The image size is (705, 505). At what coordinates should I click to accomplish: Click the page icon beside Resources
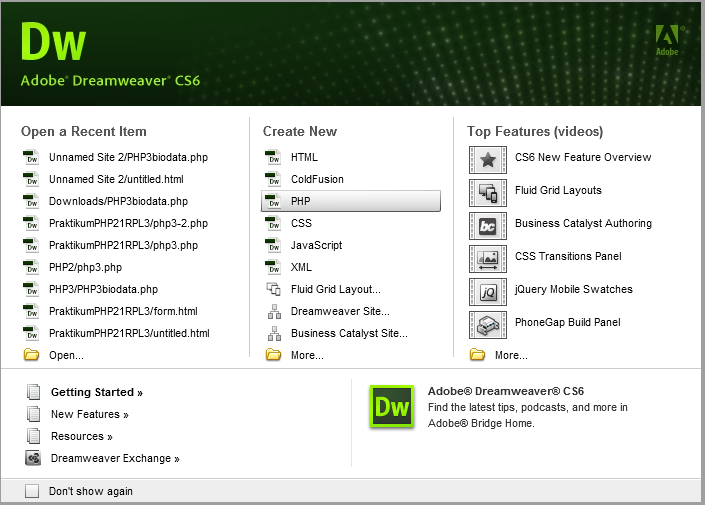(x=33, y=436)
